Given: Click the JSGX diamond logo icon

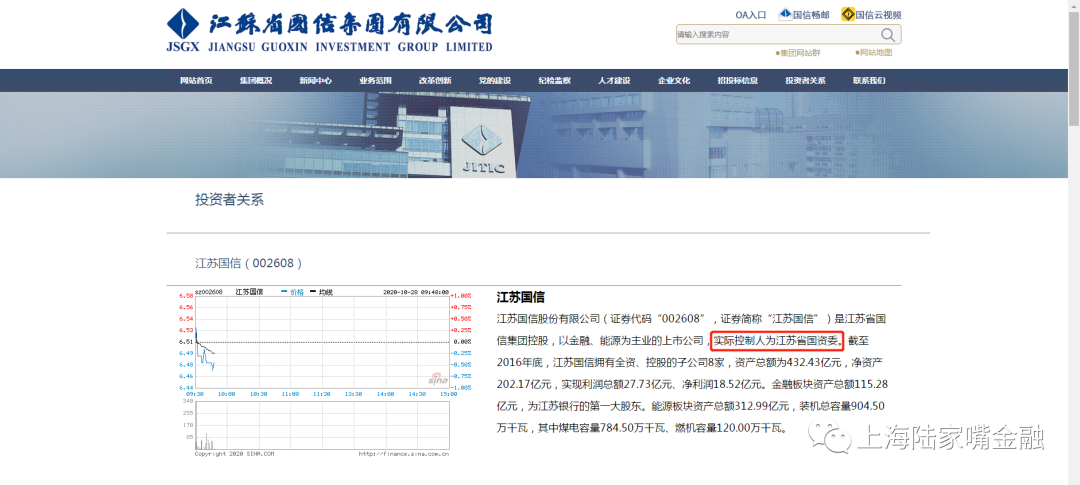Looking at the screenshot, I should click(183, 23).
